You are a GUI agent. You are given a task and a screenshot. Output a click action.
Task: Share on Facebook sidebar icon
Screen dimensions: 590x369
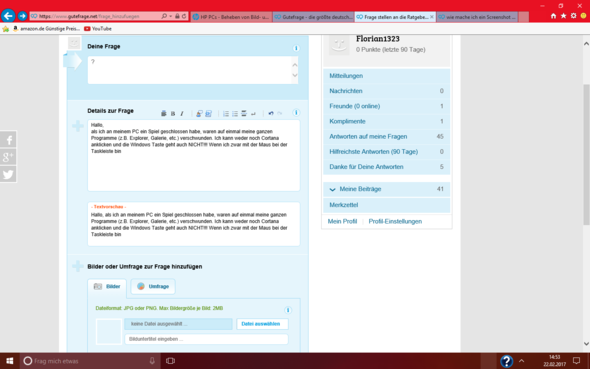click(x=8, y=140)
